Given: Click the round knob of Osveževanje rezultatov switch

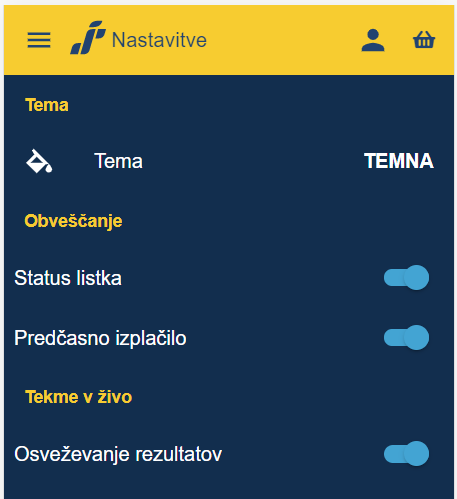Looking at the screenshot, I should click(416, 454).
